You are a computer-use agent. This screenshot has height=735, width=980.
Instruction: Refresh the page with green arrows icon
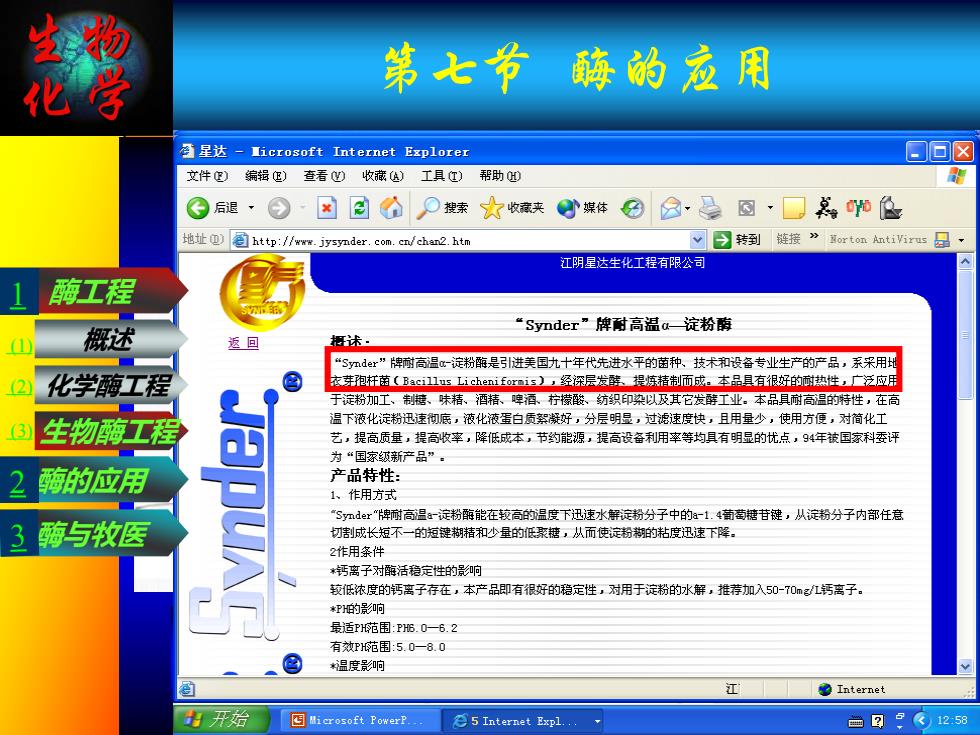coord(359,208)
